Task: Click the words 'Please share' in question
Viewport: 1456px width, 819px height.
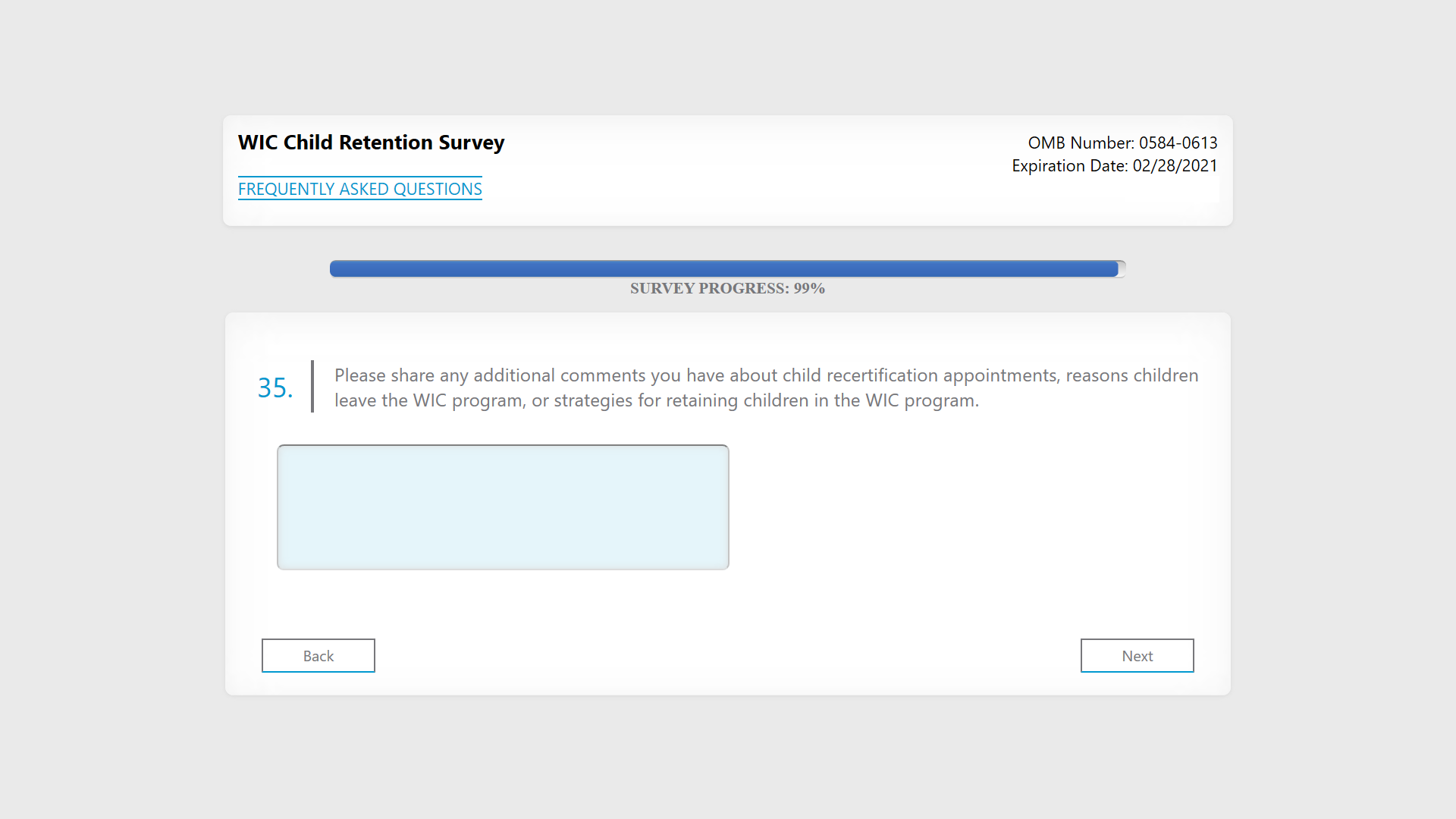Action: pyautogui.click(x=384, y=375)
